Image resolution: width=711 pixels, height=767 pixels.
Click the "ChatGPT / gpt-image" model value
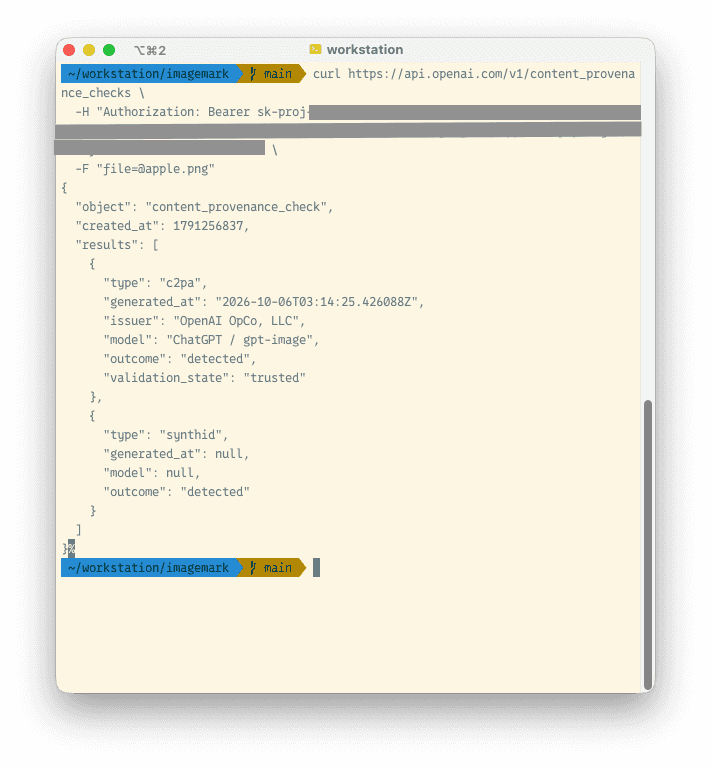click(240, 340)
